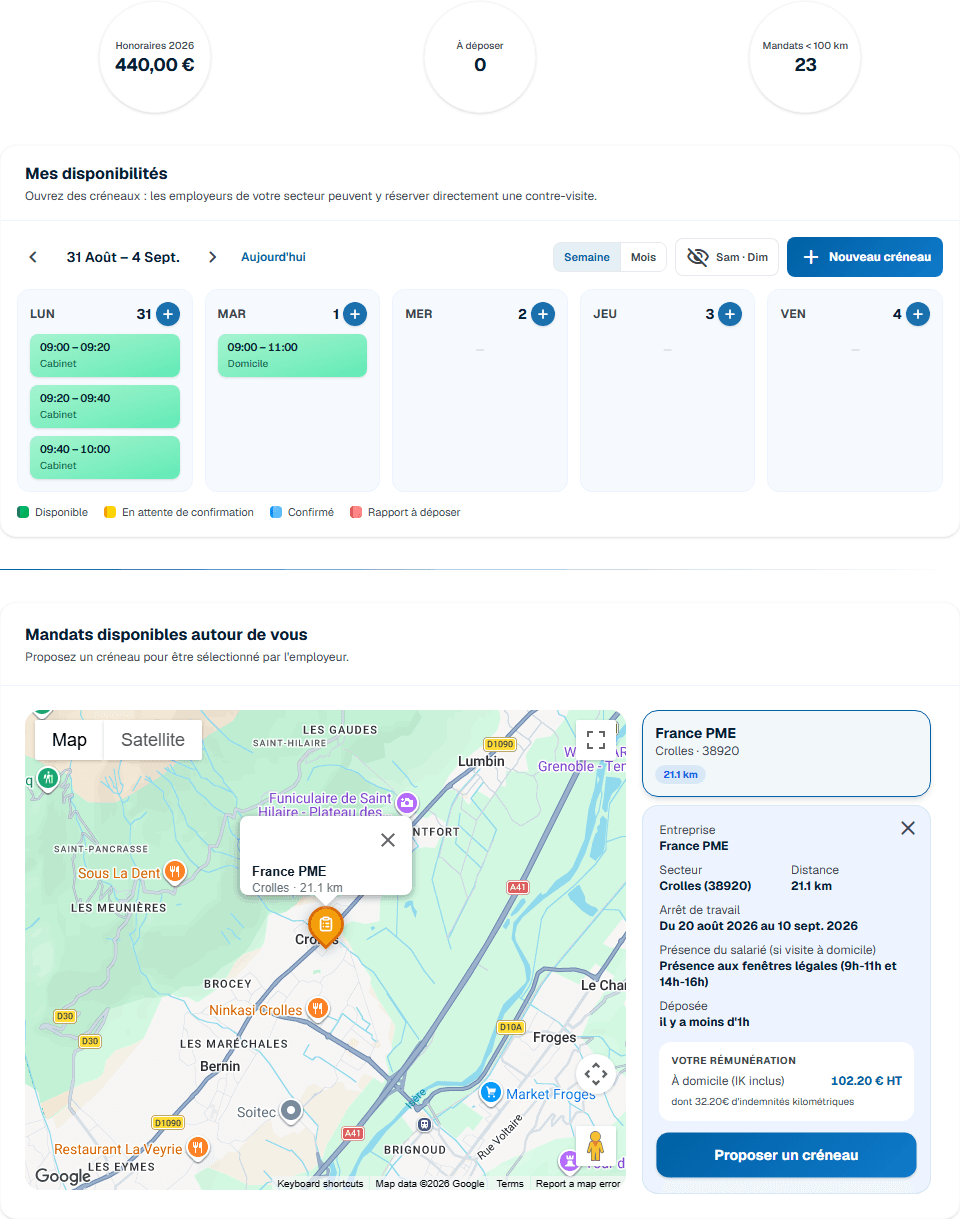Select the Map view type

pos(69,740)
